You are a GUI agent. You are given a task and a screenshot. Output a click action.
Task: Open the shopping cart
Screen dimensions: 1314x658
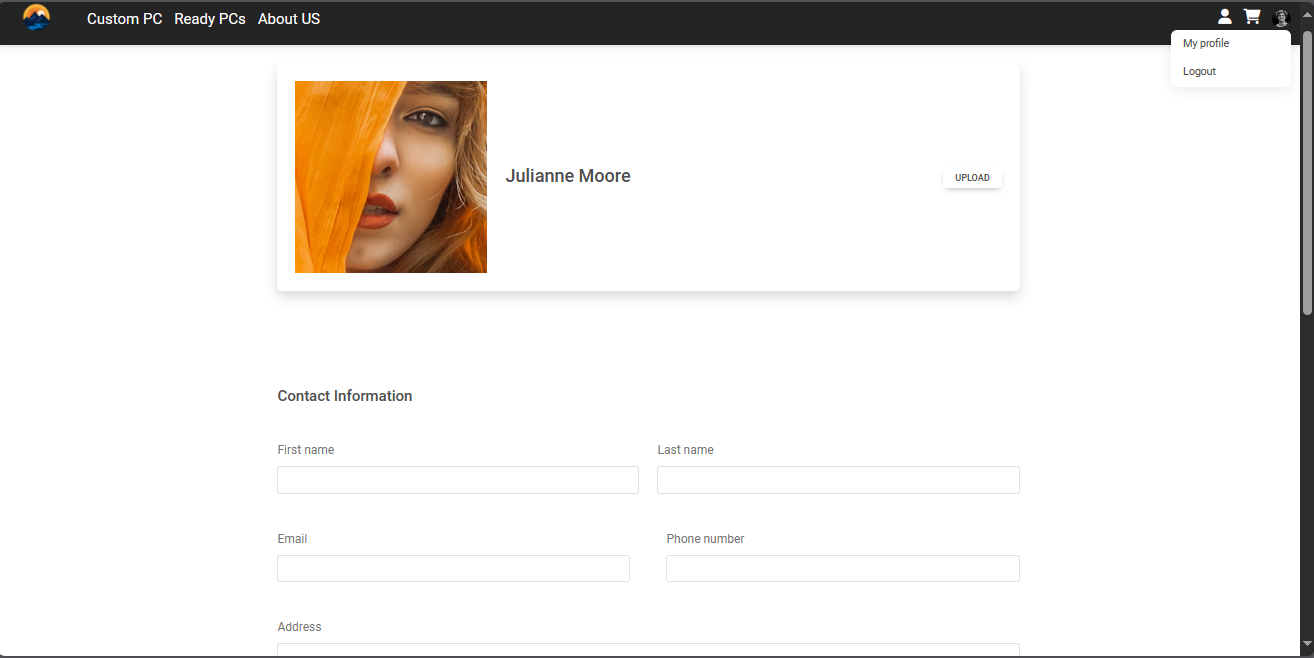pos(1251,17)
